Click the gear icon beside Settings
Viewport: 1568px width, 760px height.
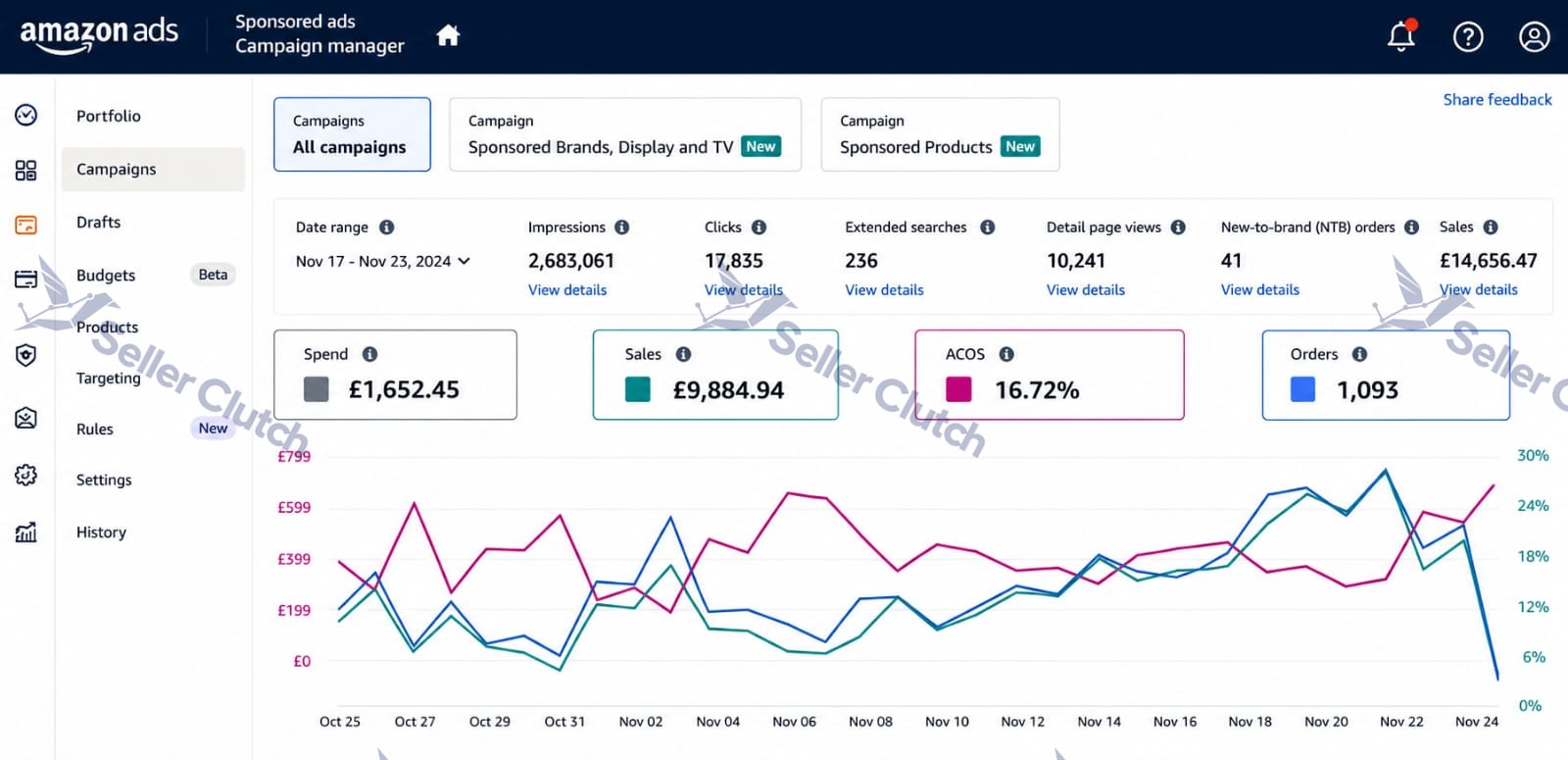26,476
